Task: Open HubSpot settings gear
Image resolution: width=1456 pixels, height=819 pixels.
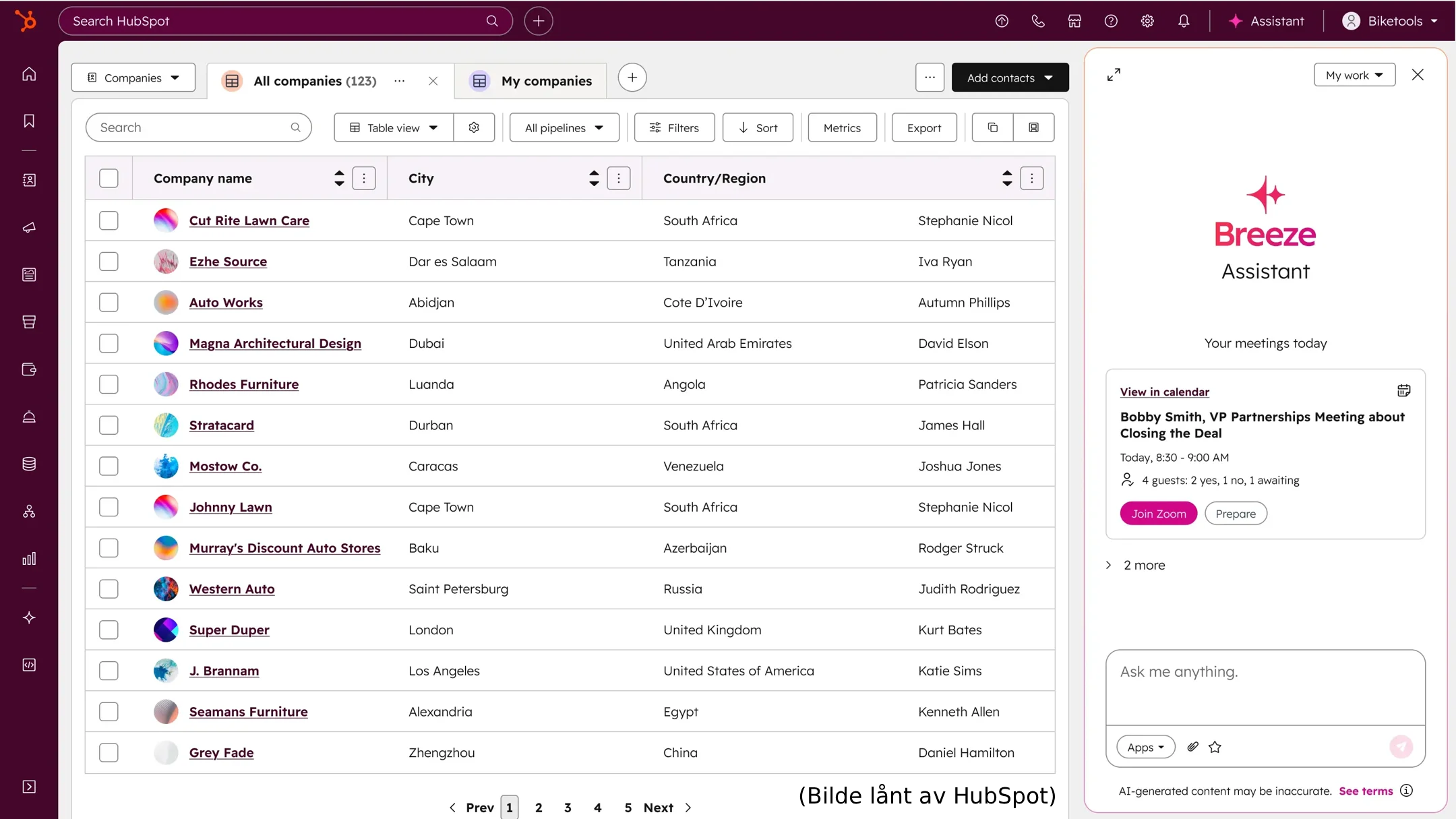Action: [1147, 21]
